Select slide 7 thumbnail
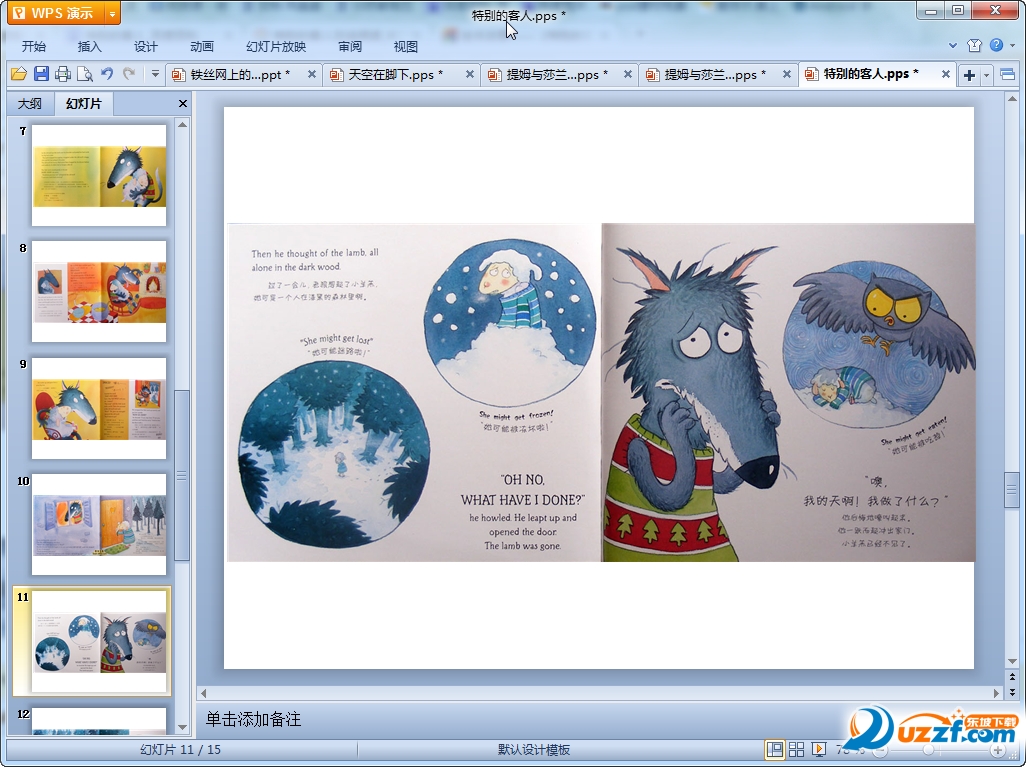 tap(99, 175)
